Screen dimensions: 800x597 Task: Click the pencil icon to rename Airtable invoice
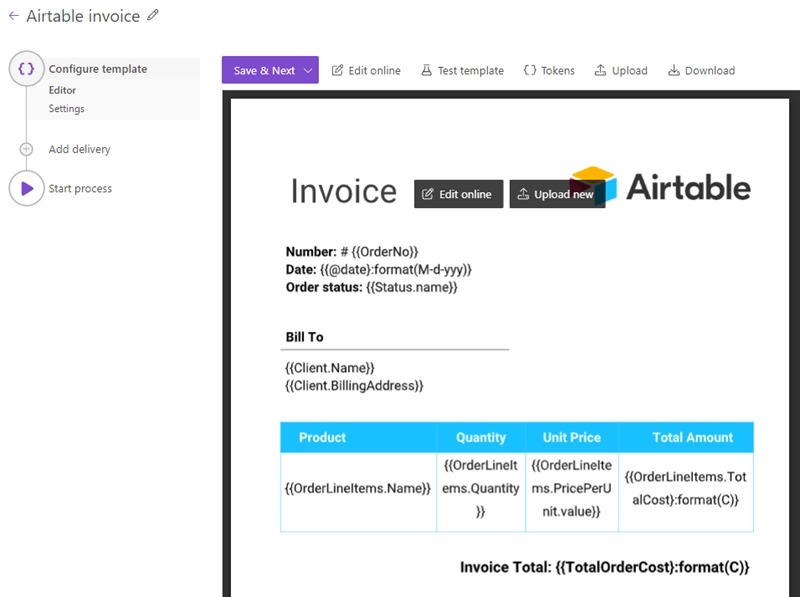pyautogui.click(x=153, y=15)
